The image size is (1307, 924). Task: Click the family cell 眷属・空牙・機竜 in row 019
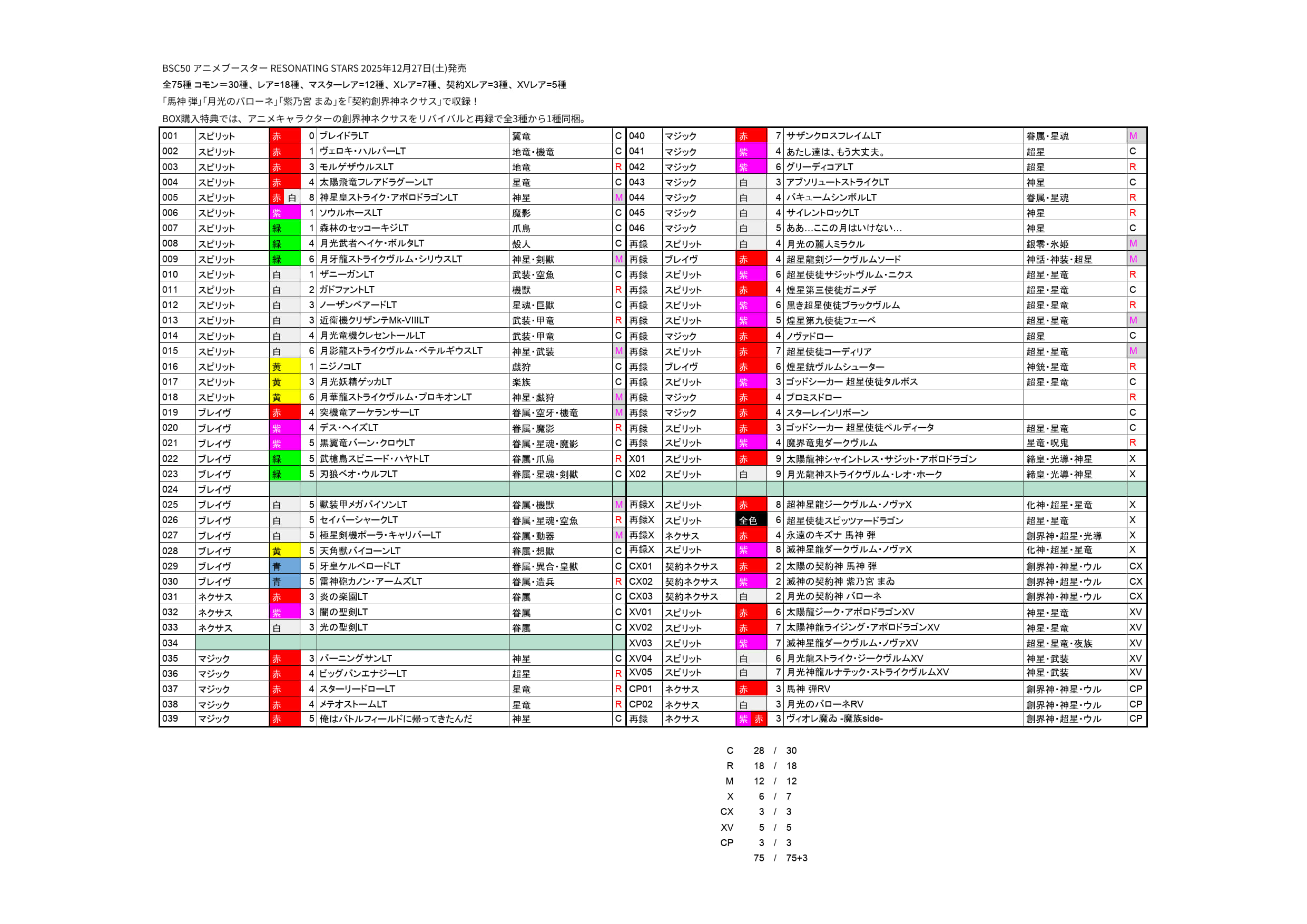(545, 413)
